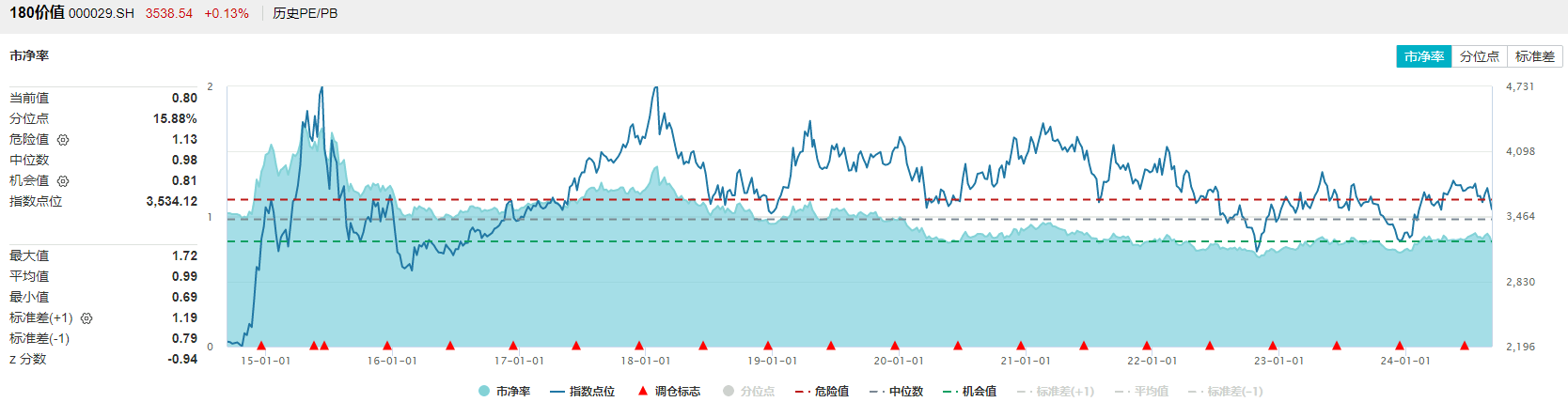Toggle 指数点位 line in legend
The width and height of the screenshot is (1568, 402).
click(582, 392)
